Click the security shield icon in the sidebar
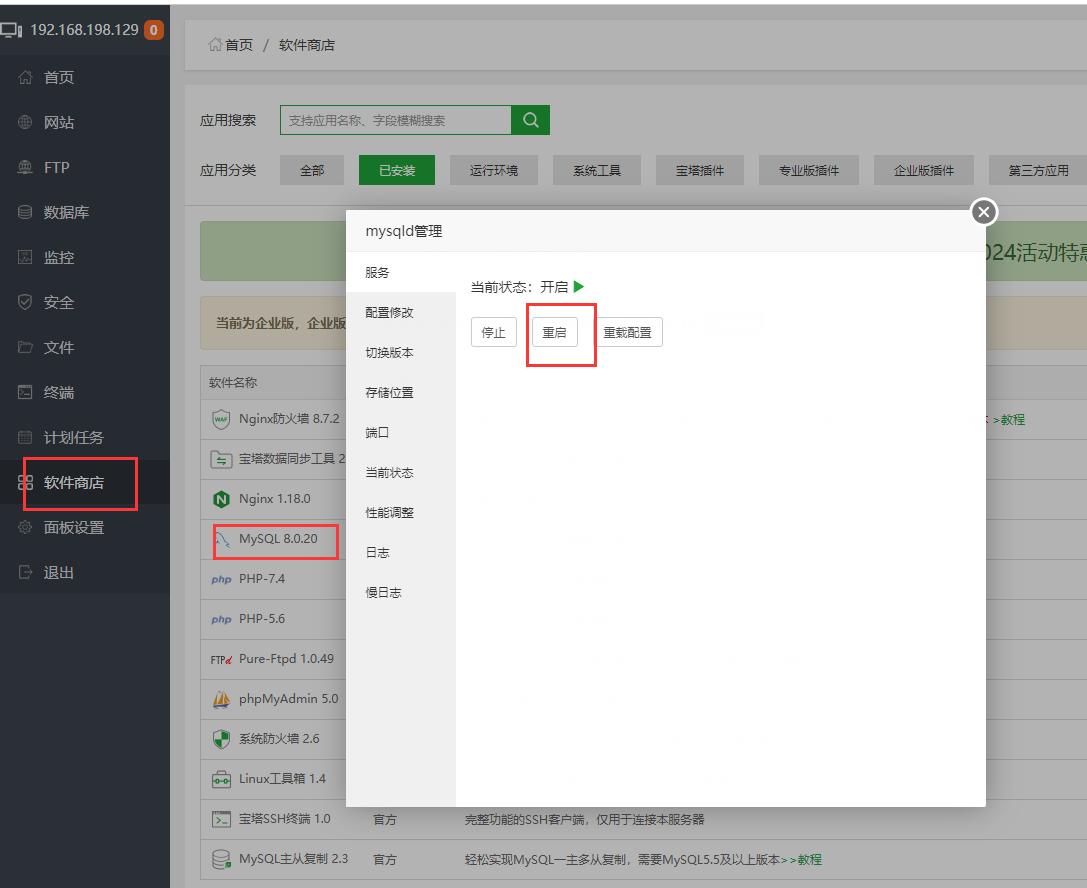The width and height of the screenshot is (1087, 888). (x=25, y=302)
